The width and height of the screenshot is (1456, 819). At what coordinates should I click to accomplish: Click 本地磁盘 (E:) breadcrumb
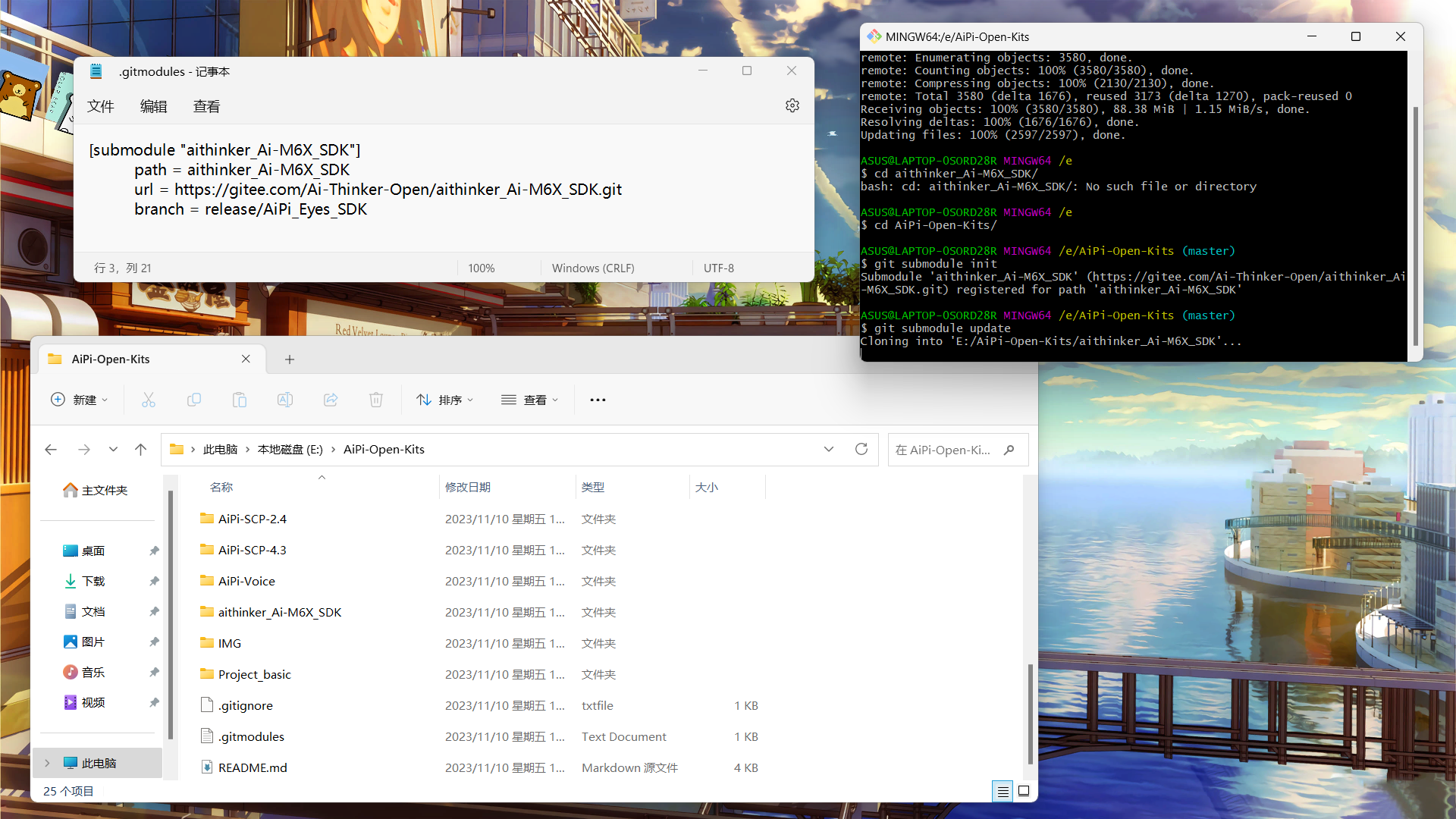[290, 450]
